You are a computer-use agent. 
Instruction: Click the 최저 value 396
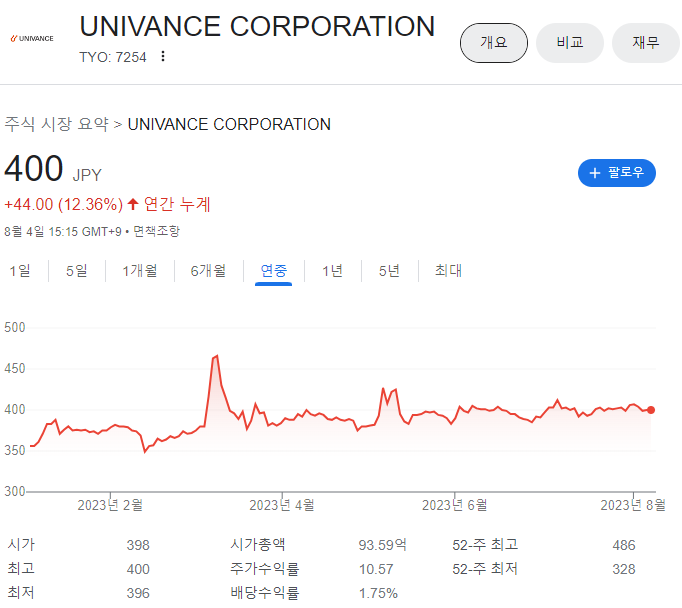138,593
